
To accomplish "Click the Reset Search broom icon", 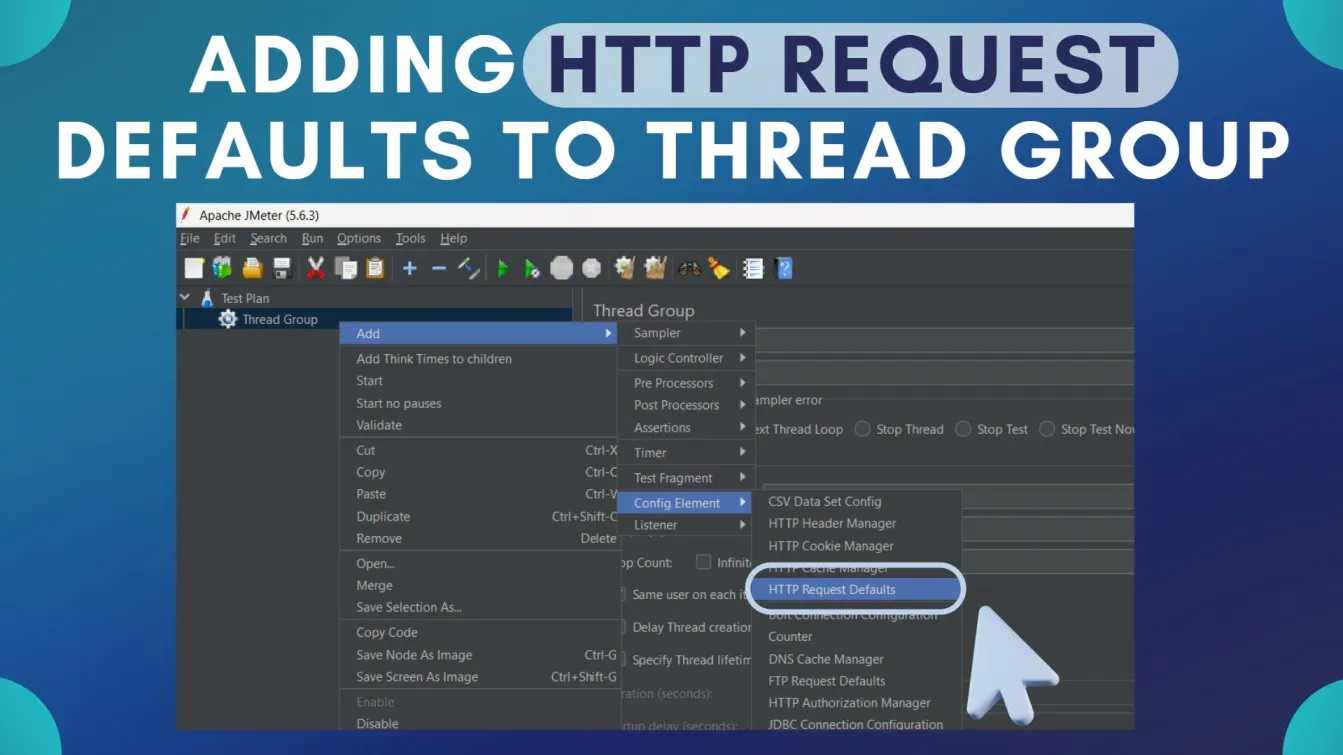I will coord(719,268).
